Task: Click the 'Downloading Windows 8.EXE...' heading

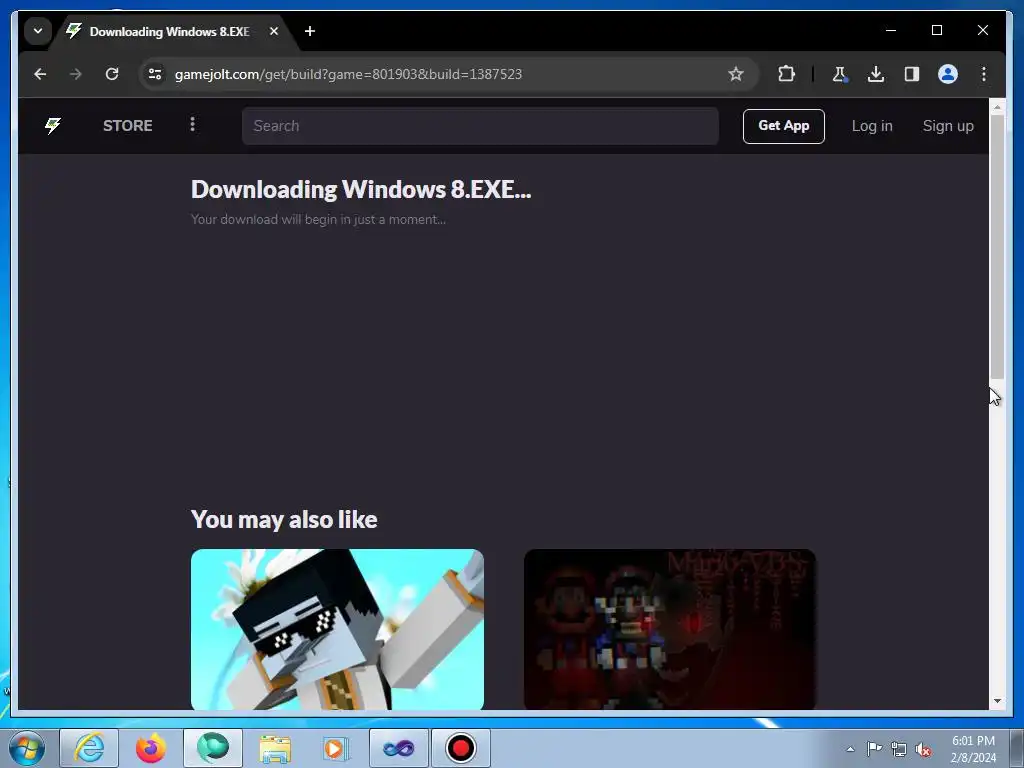Action: [361, 189]
